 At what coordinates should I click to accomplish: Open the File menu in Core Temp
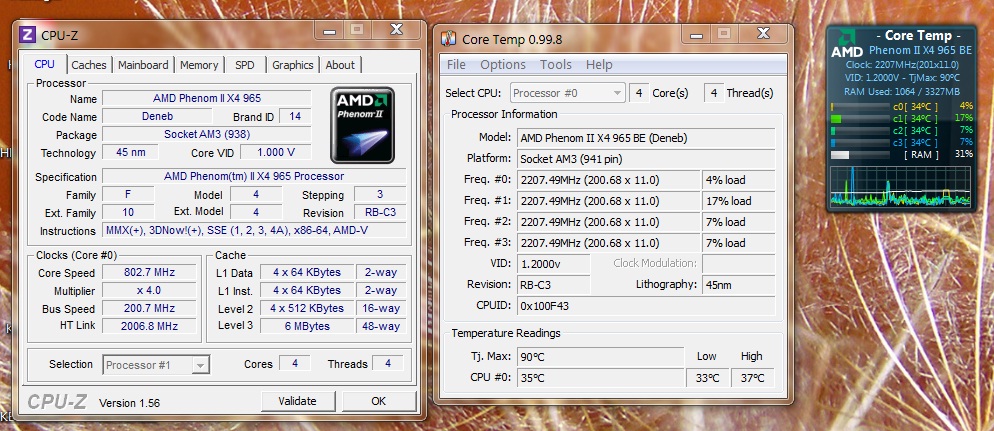click(x=456, y=65)
